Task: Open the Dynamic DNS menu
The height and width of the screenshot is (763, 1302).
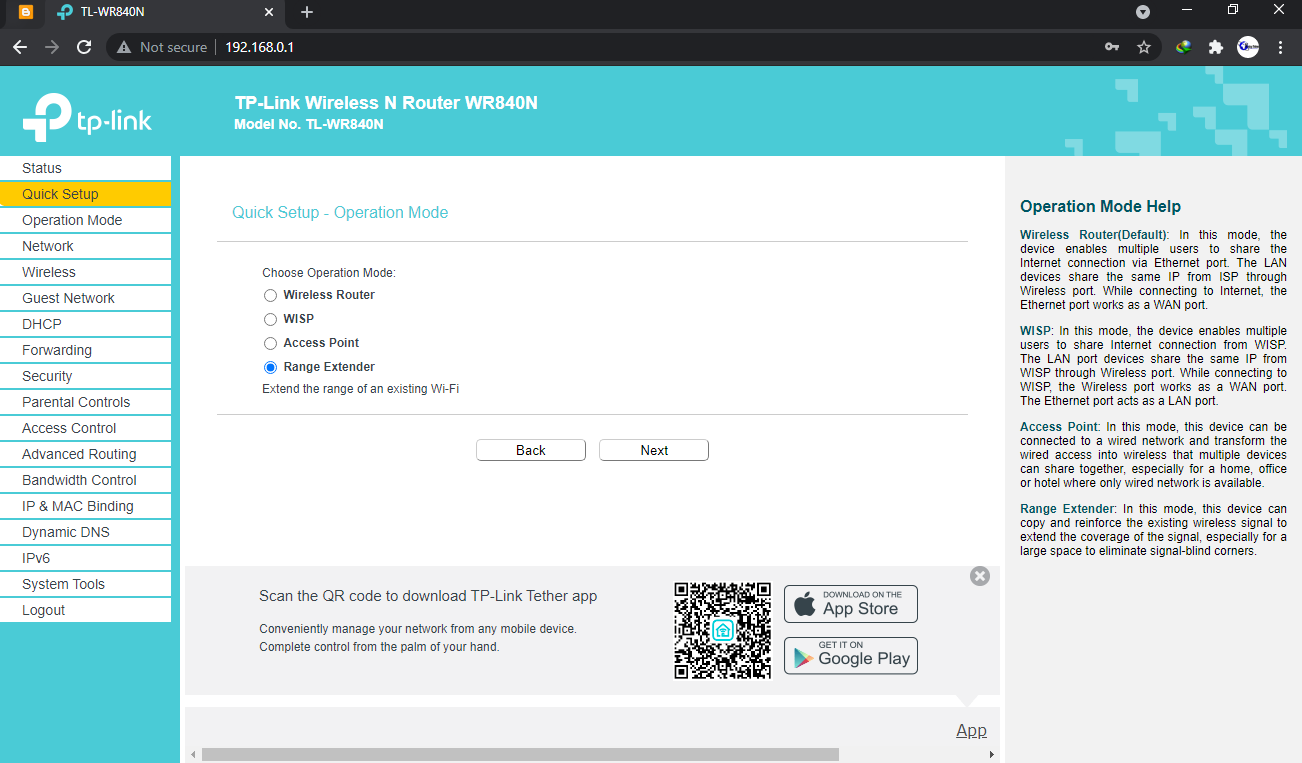Action: (85, 532)
